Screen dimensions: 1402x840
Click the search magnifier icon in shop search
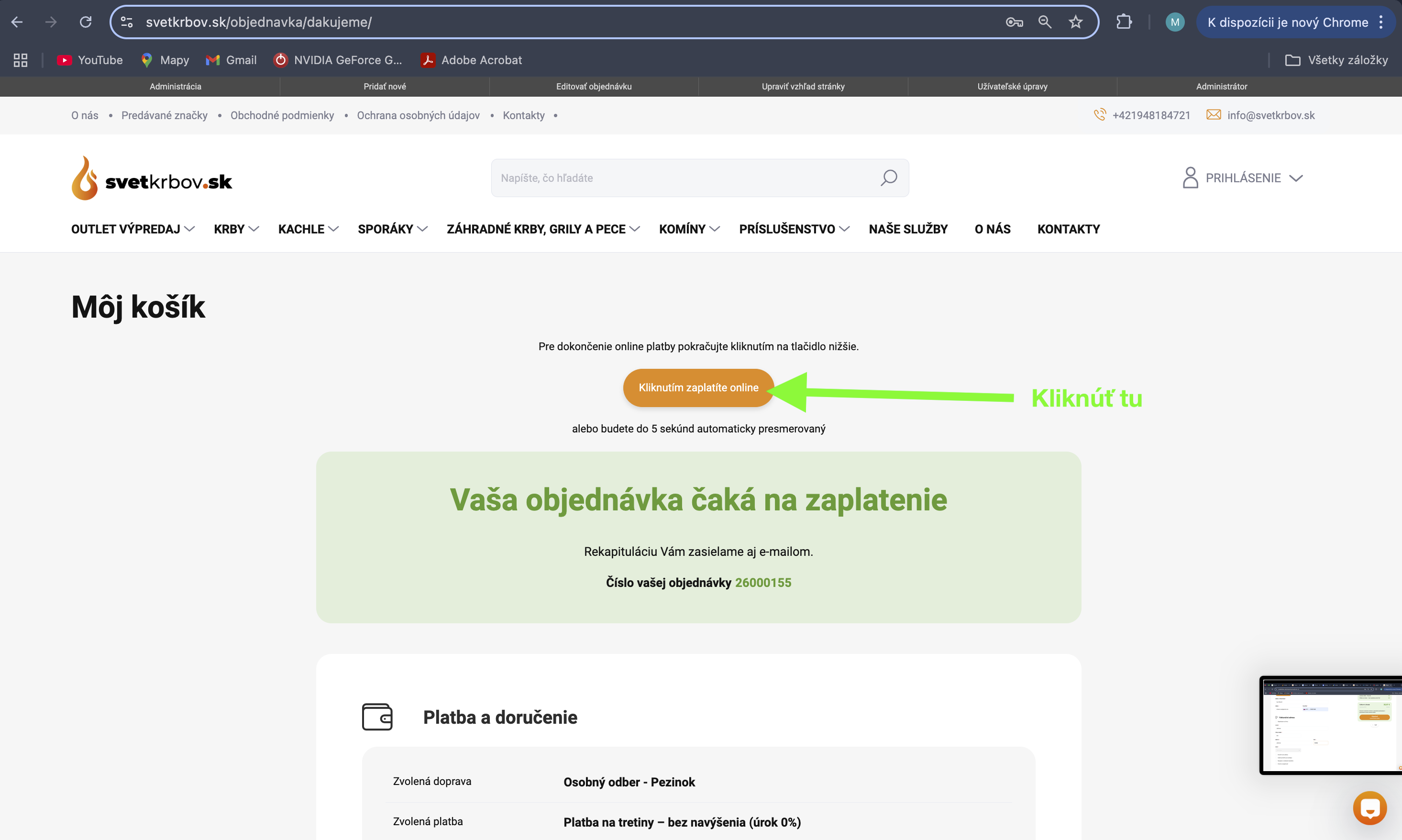coord(888,178)
